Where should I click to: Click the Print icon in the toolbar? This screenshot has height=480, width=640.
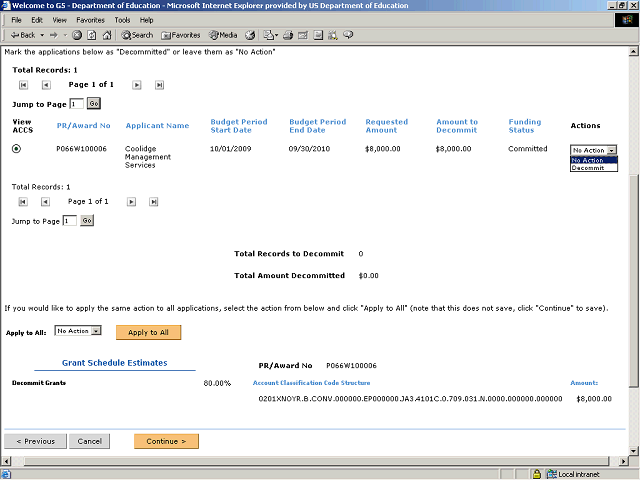288,35
